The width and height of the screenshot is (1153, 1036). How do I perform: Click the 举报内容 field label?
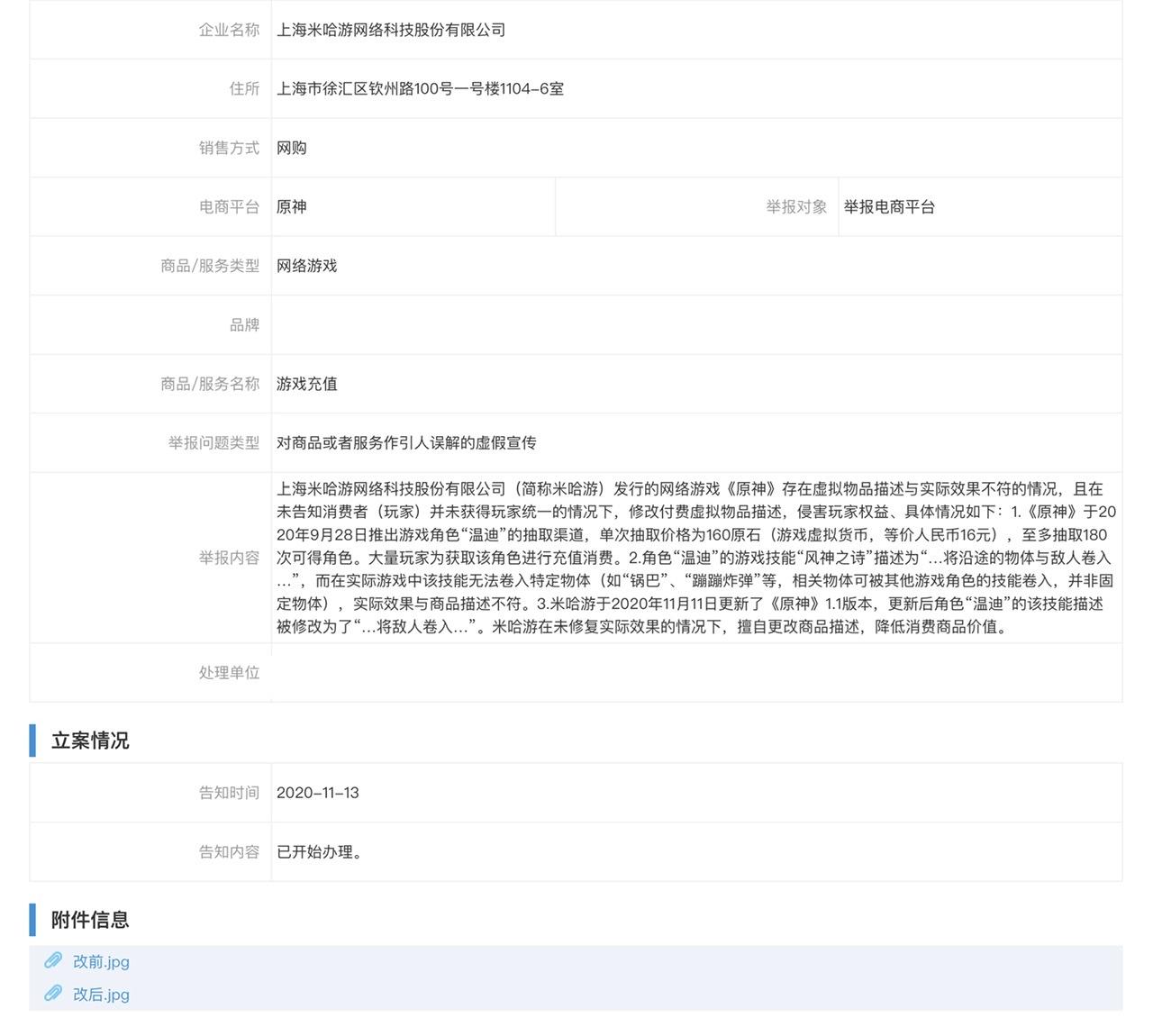click(x=229, y=558)
